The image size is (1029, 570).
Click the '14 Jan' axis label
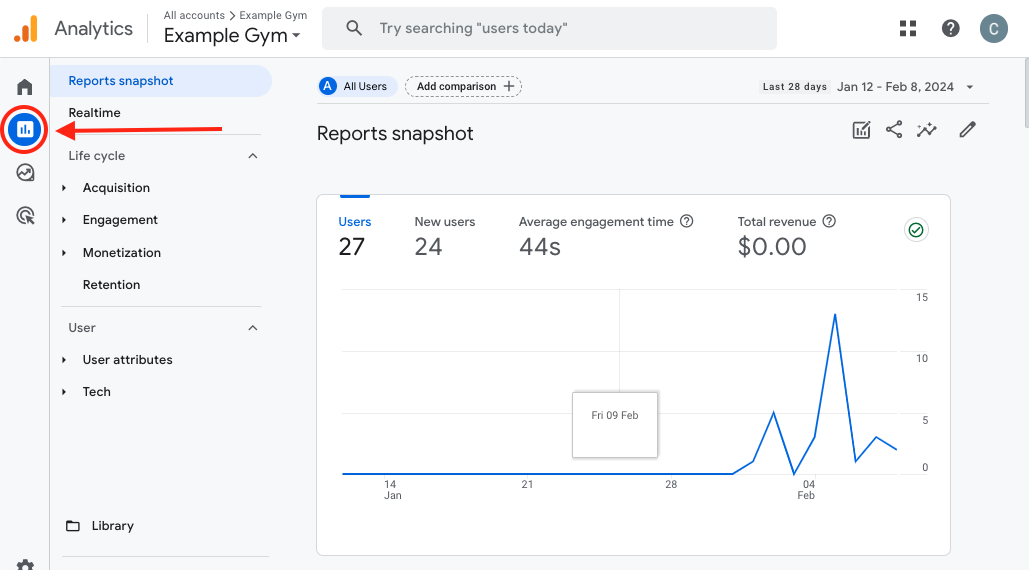coord(392,490)
